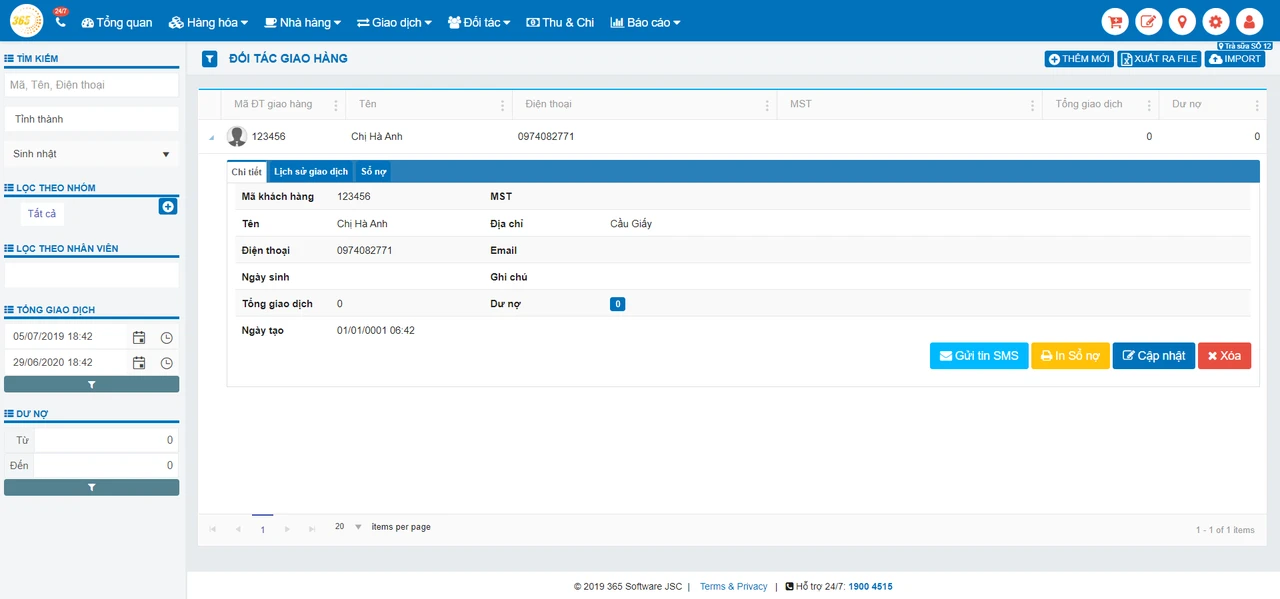Click the blue Dư nợ 0 badge
This screenshot has width=1280, height=599.
pos(617,304)
